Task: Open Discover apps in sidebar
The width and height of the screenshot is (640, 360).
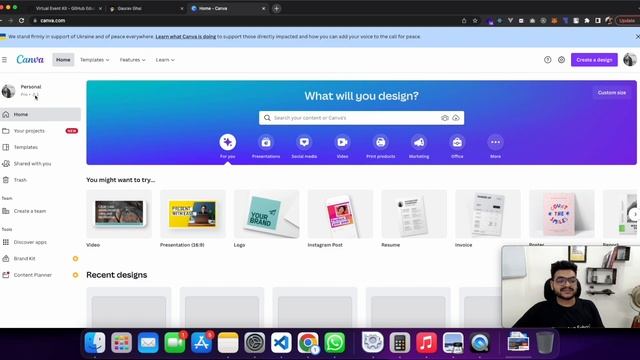Action: point(40,242)
